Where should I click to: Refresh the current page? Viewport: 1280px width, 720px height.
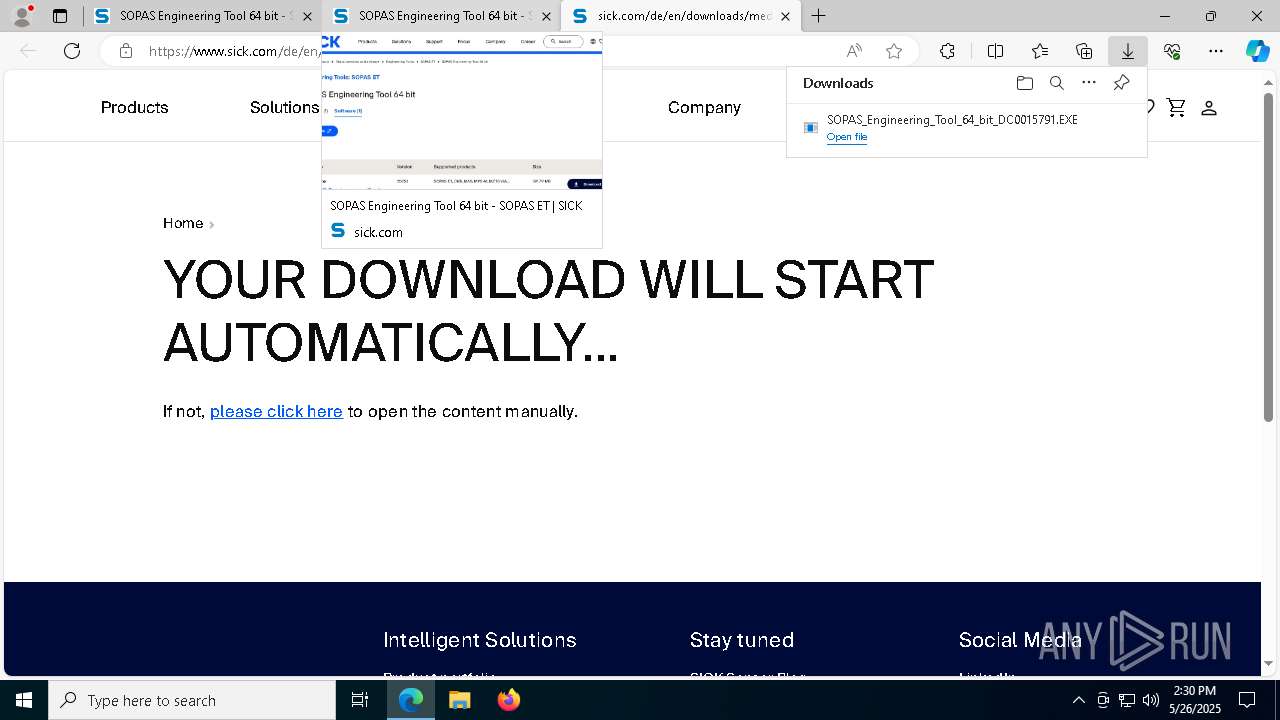(72, 51)
